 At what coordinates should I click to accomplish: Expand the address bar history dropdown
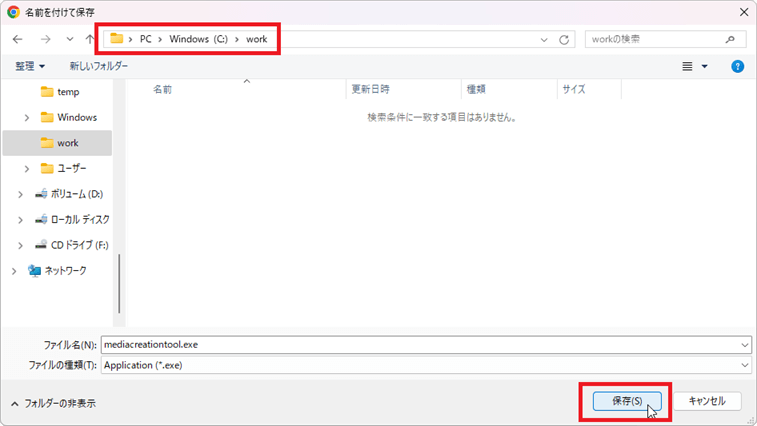click(x=543, y=39)
